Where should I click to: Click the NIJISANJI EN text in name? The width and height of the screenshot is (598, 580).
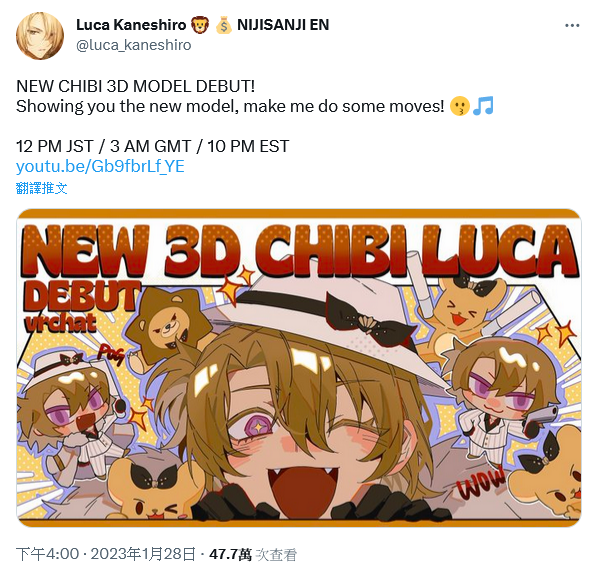(x=283, y=25)
